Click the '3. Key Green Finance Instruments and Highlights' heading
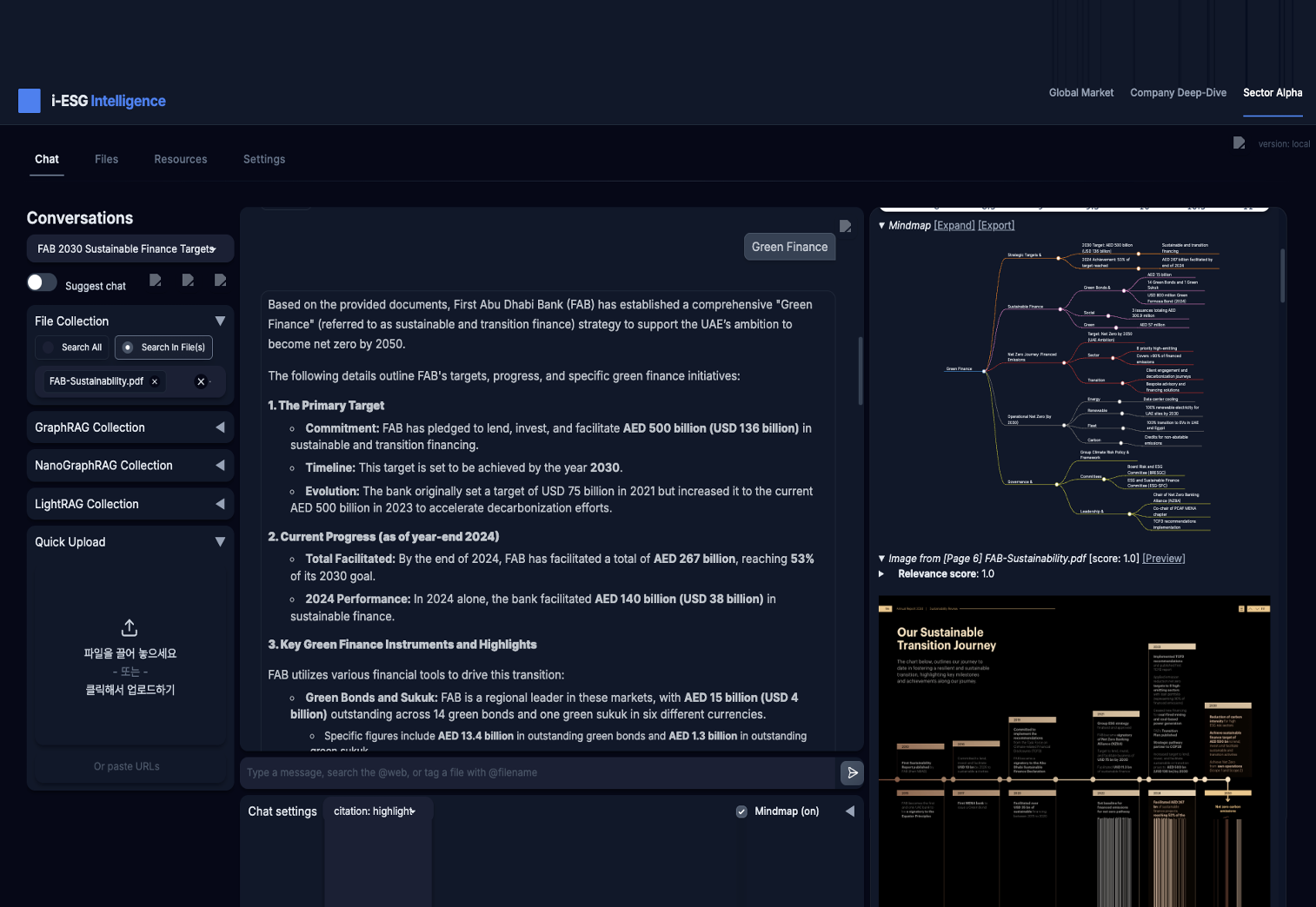This screenshot has height=907, width=1316. pyautogui.click(x=402, y=645)
